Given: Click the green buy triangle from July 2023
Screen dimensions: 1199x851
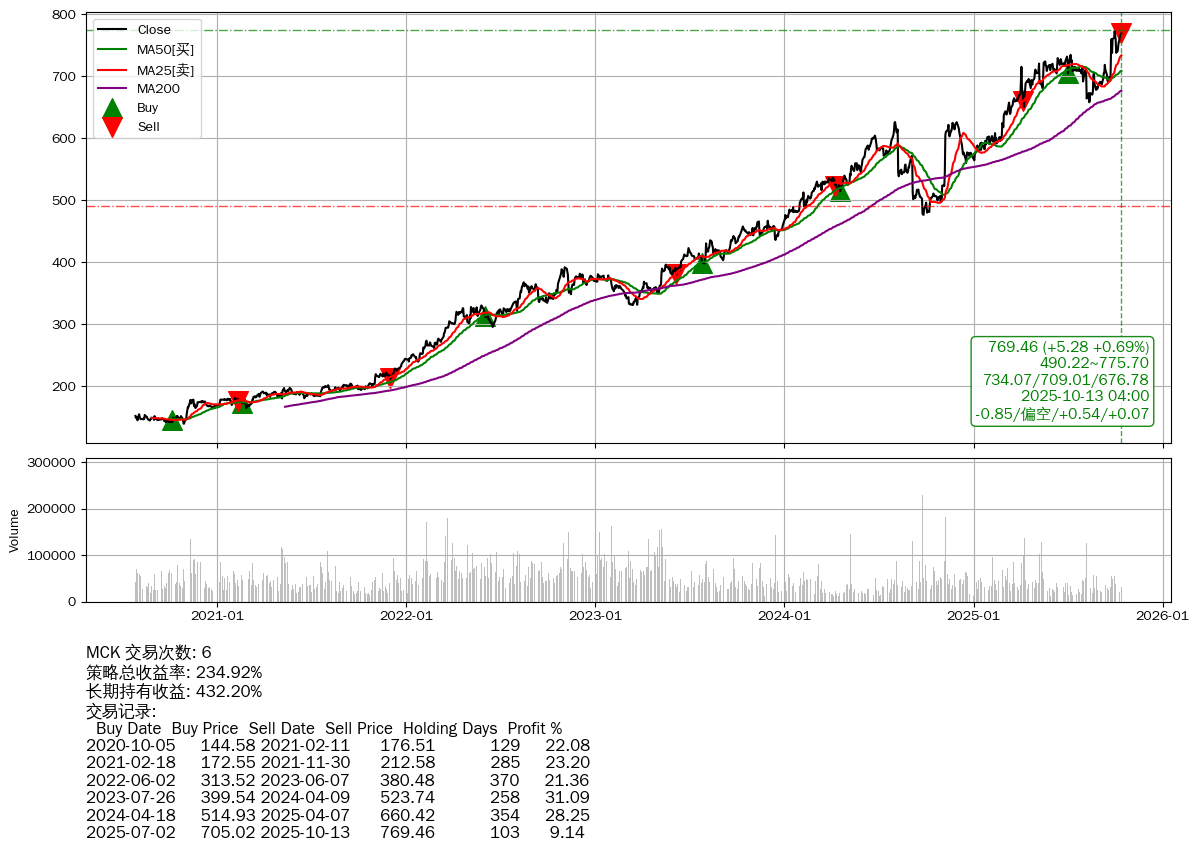Looking at the screenshot, I should coord(702,263).
